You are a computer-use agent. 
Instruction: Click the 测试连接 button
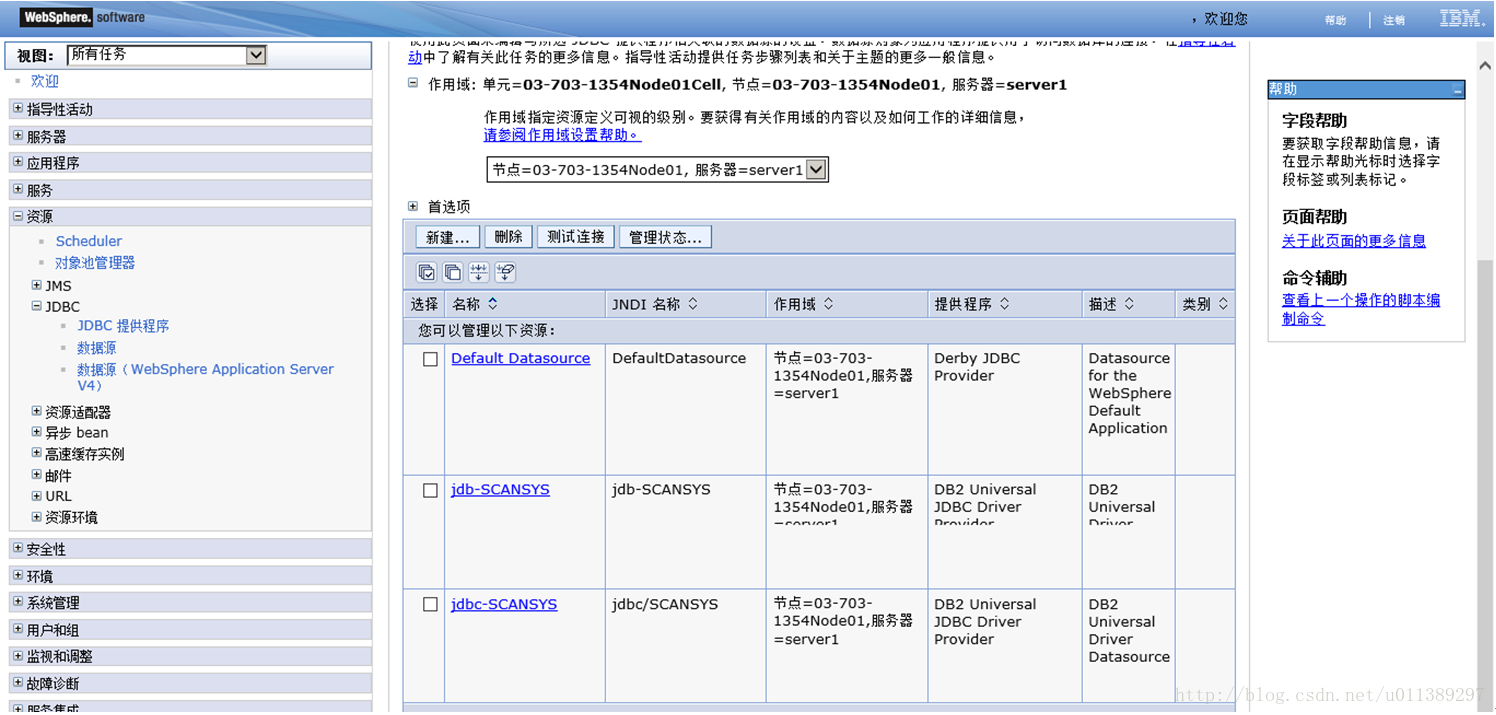click(x=576, y=237)
